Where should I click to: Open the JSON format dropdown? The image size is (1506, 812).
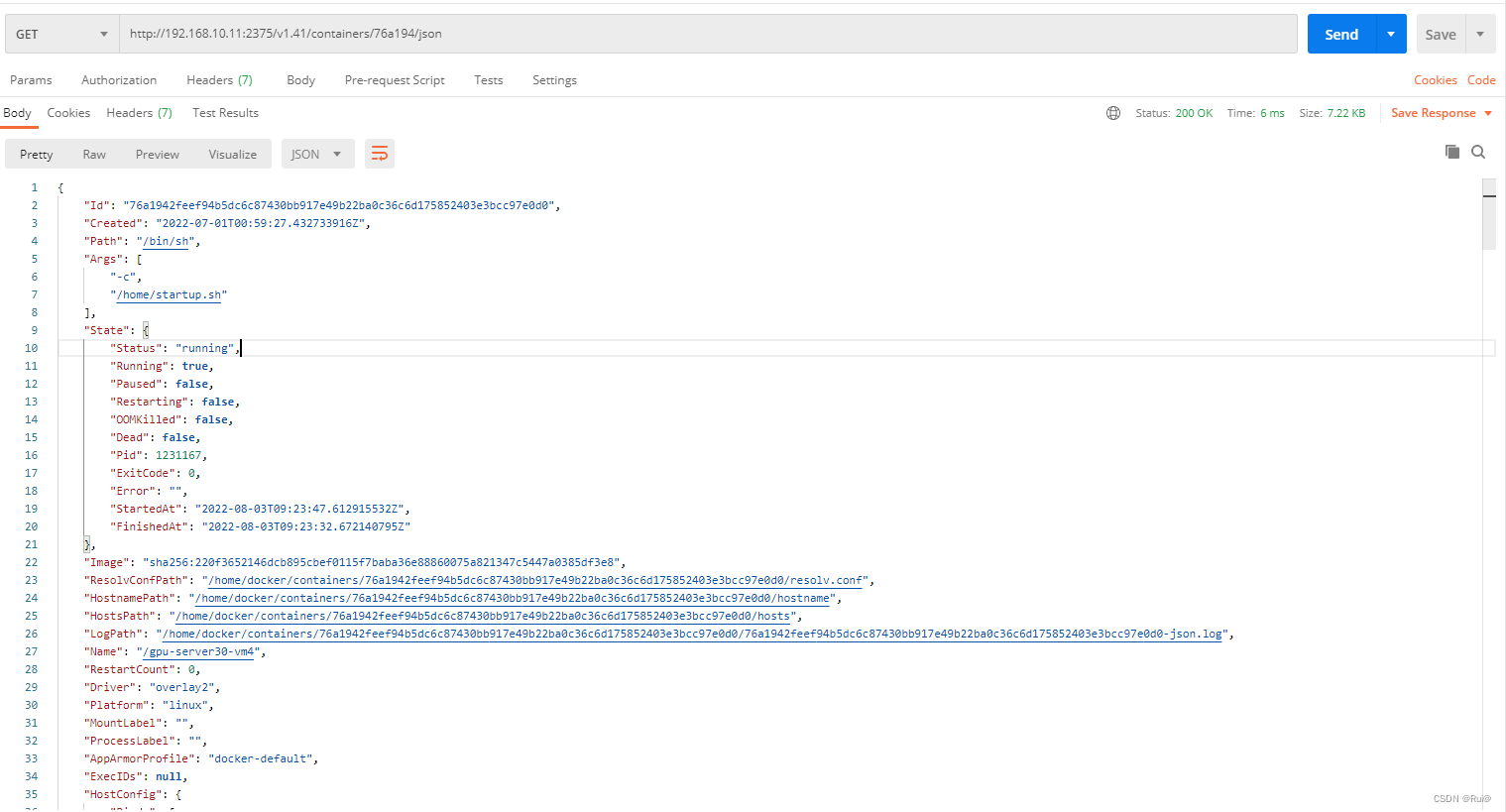click(x=317, y=154)
